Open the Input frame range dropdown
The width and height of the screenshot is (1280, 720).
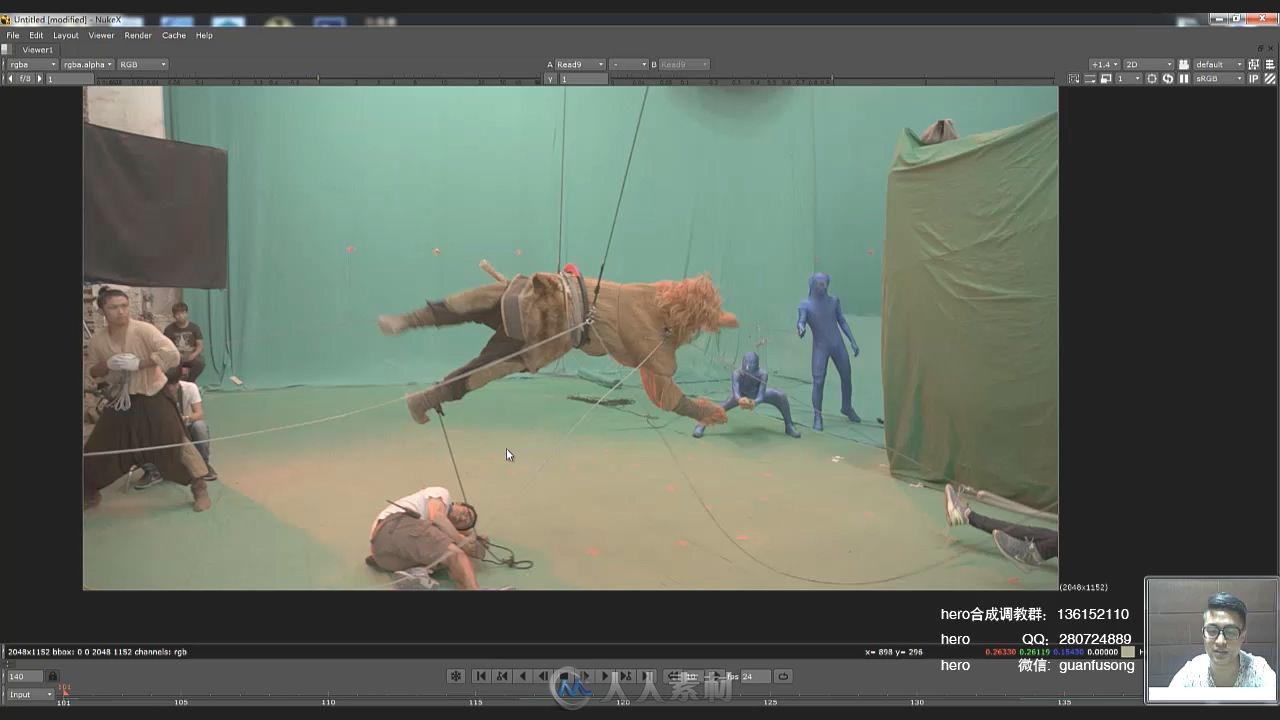31,694
